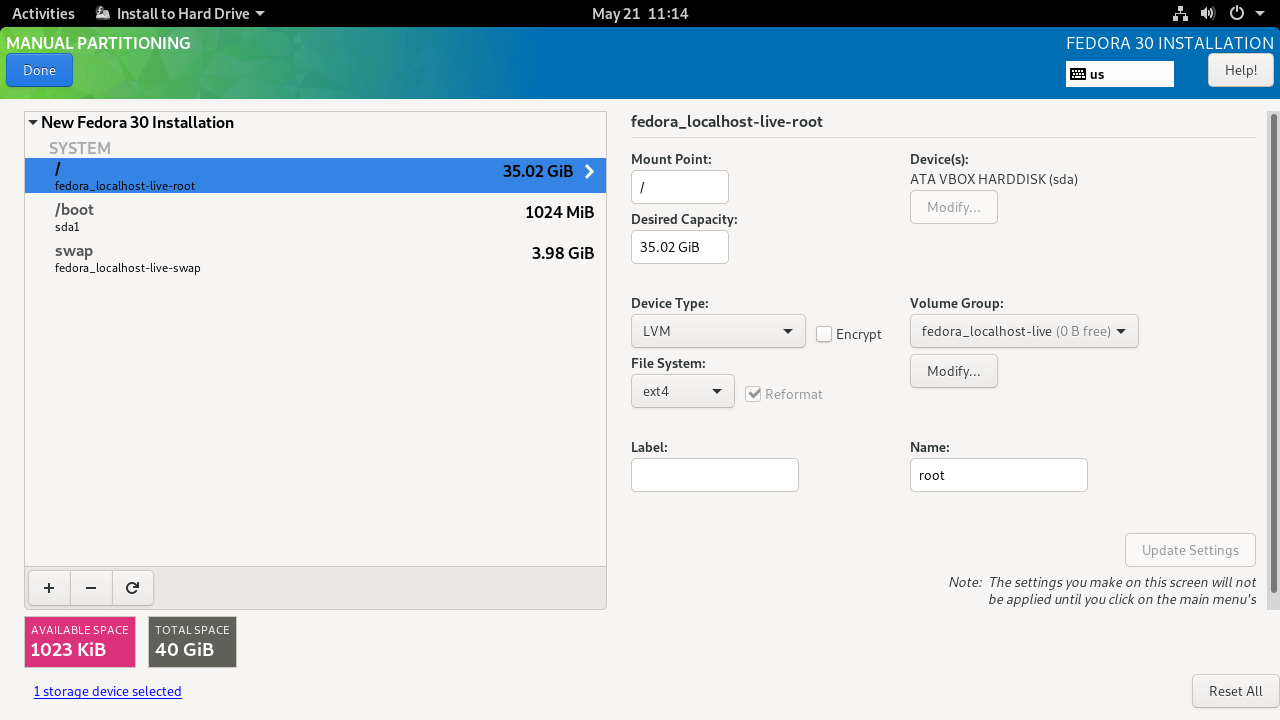
Task: Click Modify under Volume Group
Action: [x=954, y=371]
